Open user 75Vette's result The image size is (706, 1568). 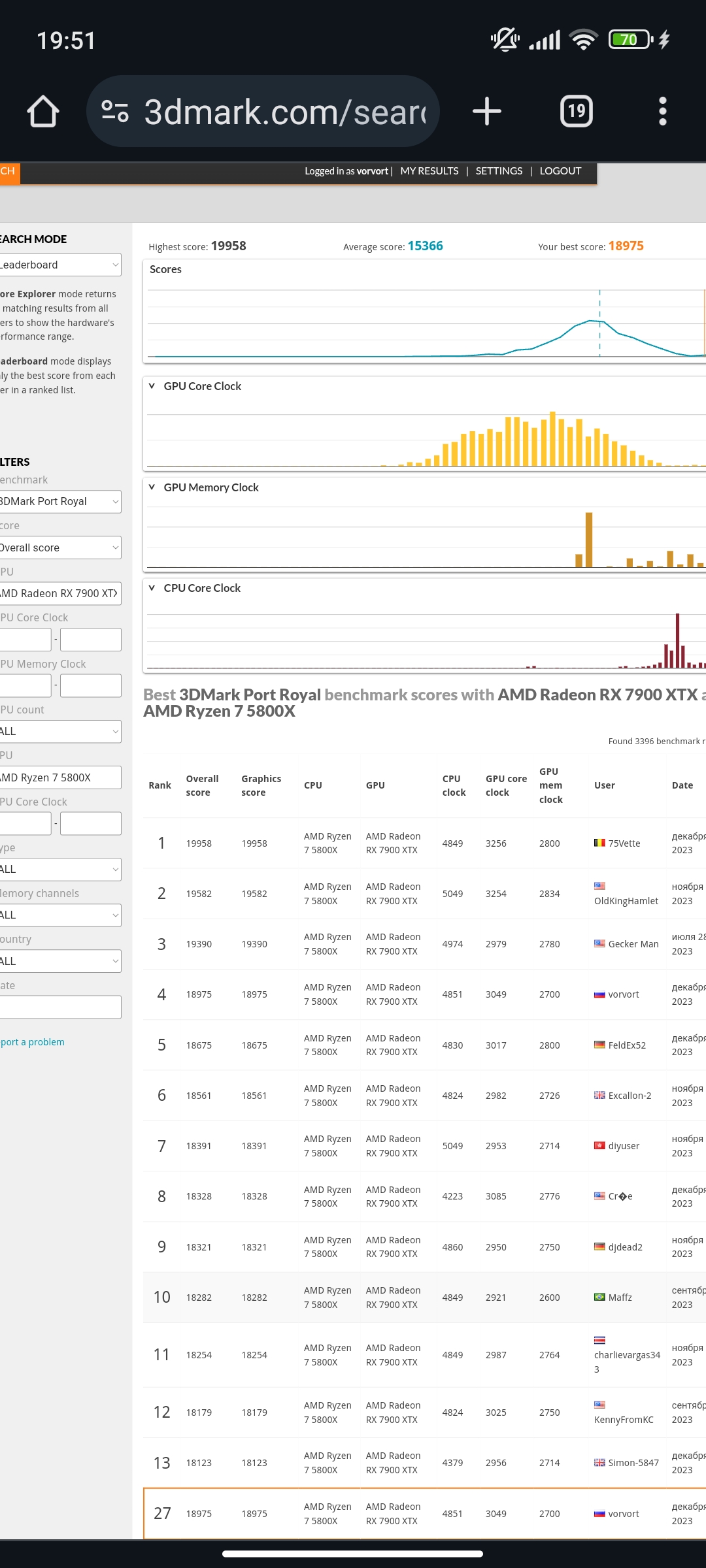click(624, 843)
